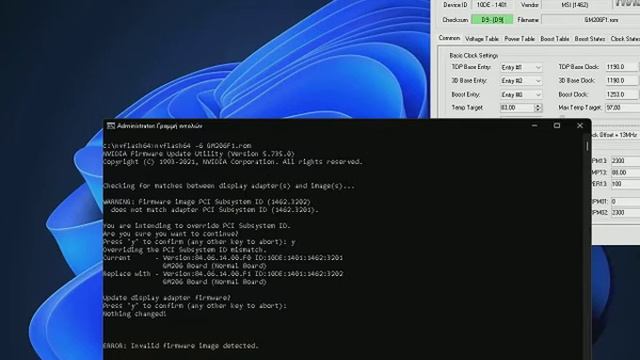Decrease Temp Target with the down arrow
Viewport: 640px width, 360px height.
(x=538, y=110)
